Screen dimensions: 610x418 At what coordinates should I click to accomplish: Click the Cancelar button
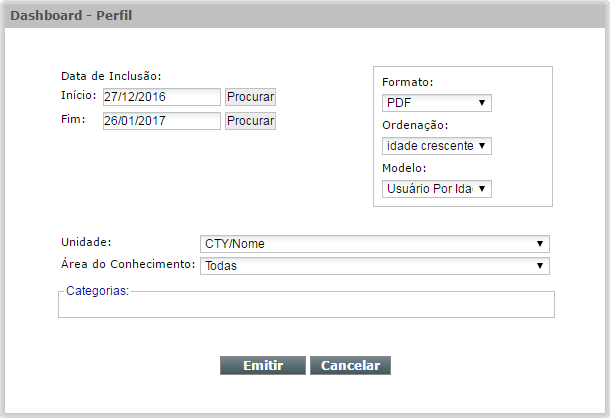click(350, 365)
